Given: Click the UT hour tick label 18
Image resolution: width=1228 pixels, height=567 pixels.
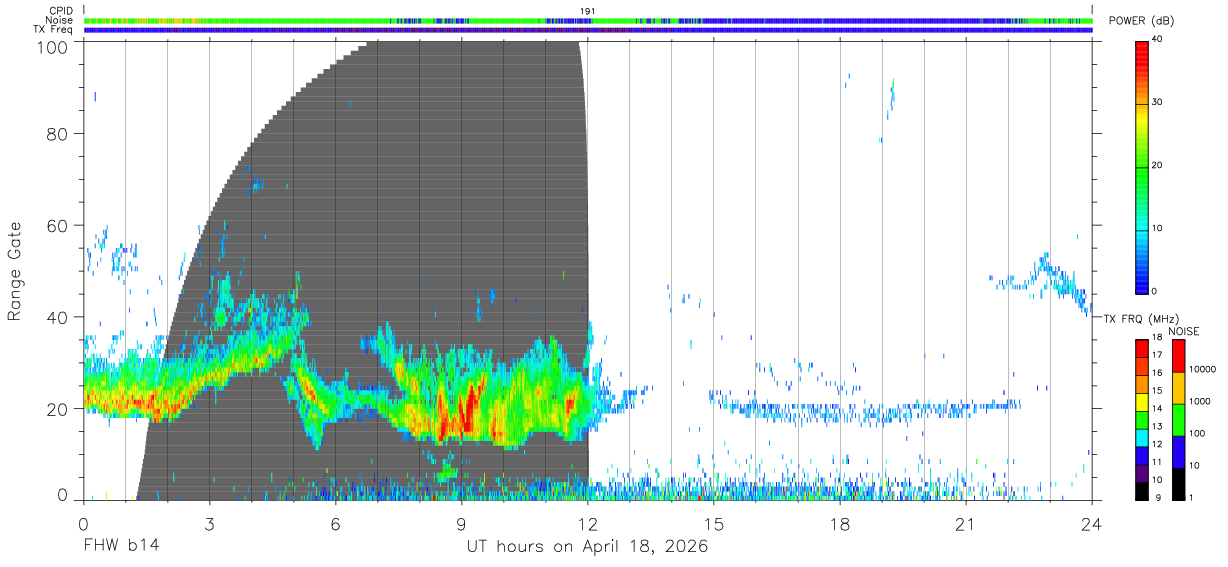Looking at the screenshot, I should click(x=840, y=523).
